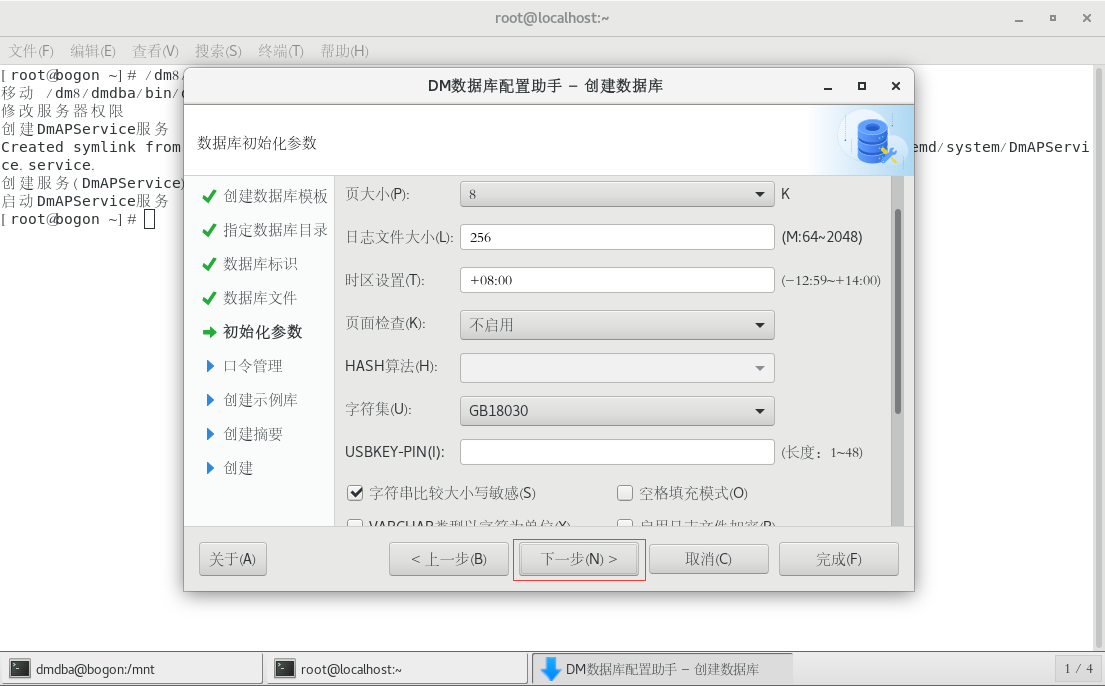Close the DM数据库配置助手 dialog

pyautogui.click(x=896, y=86)
